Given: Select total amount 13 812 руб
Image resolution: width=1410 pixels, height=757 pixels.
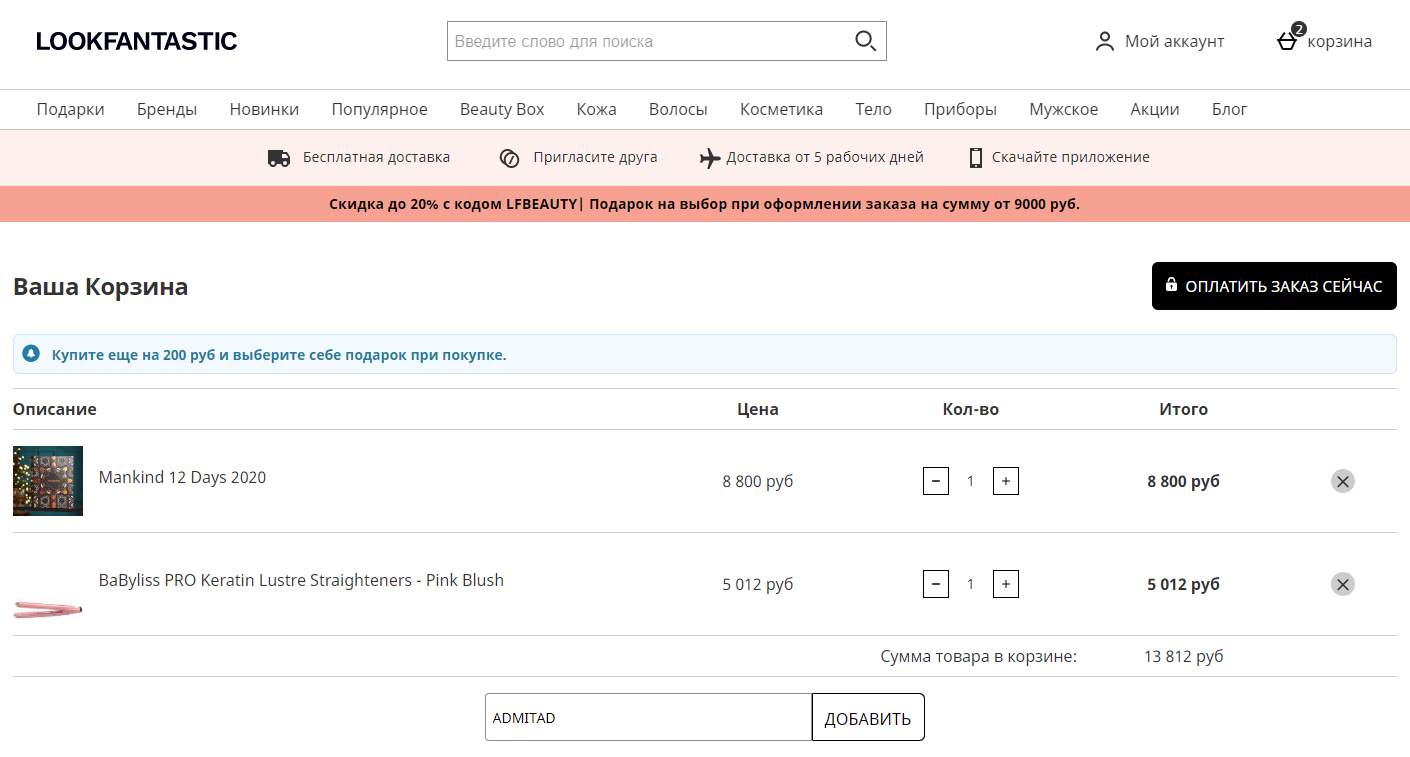Looking at the screenshot, I should click(x=1184, y=656).
